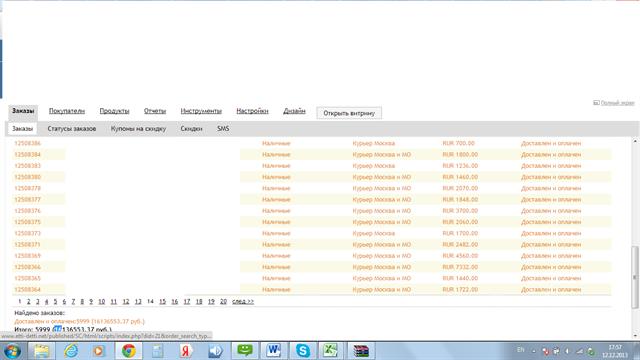Click the след >> next pages link
640x360 pixels.
243,302
